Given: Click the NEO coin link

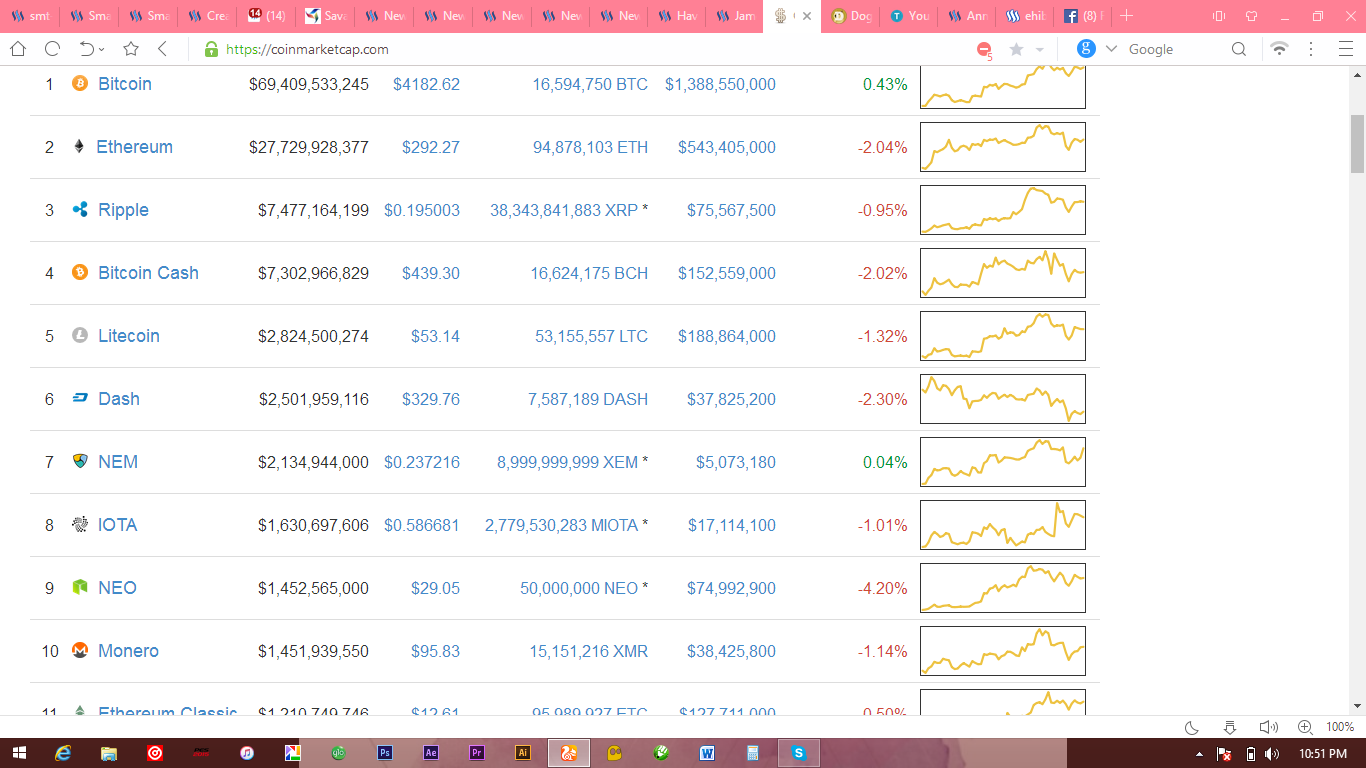Looking at the screenshot, I should pos(117,588).
